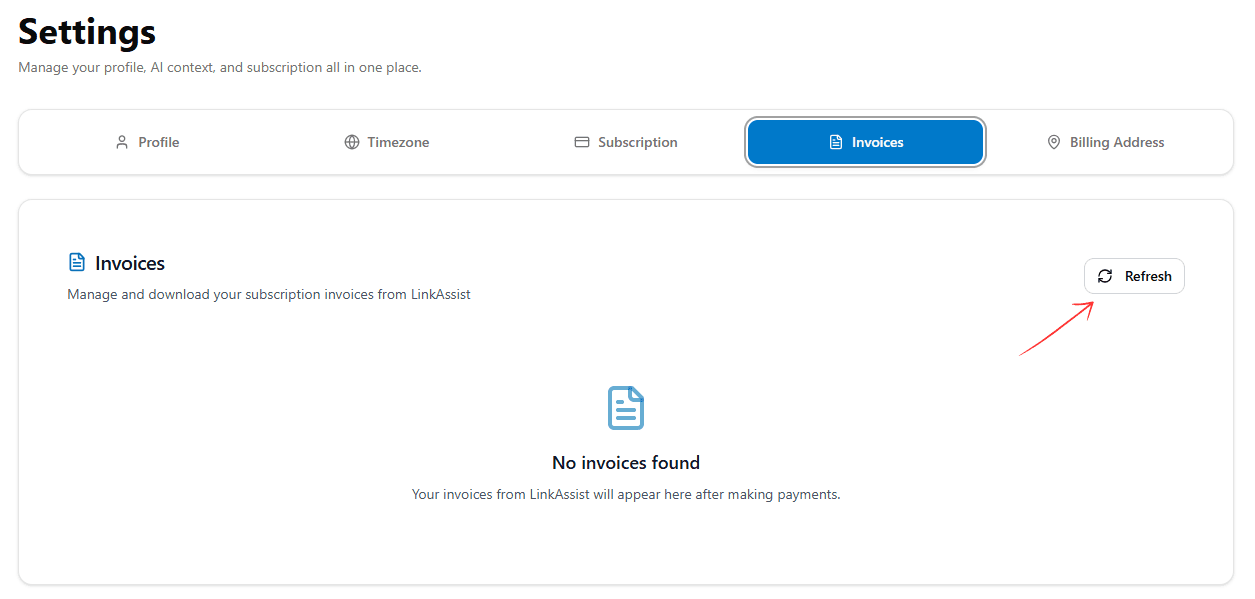The height and width of the screenshot is (599, 1255).
Task: Click the Subscription credit card icon
Action: (x=582, y=142)
